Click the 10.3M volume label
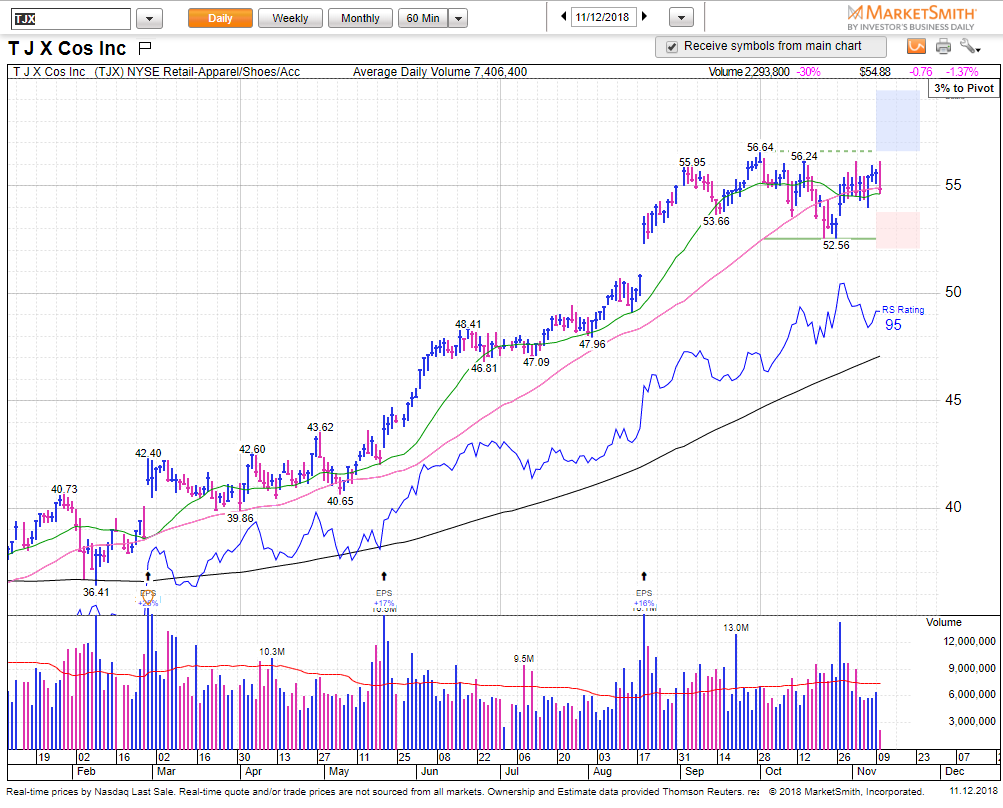Image resolution: width=1003 pixels, height=808 pixels. point(272,651)
